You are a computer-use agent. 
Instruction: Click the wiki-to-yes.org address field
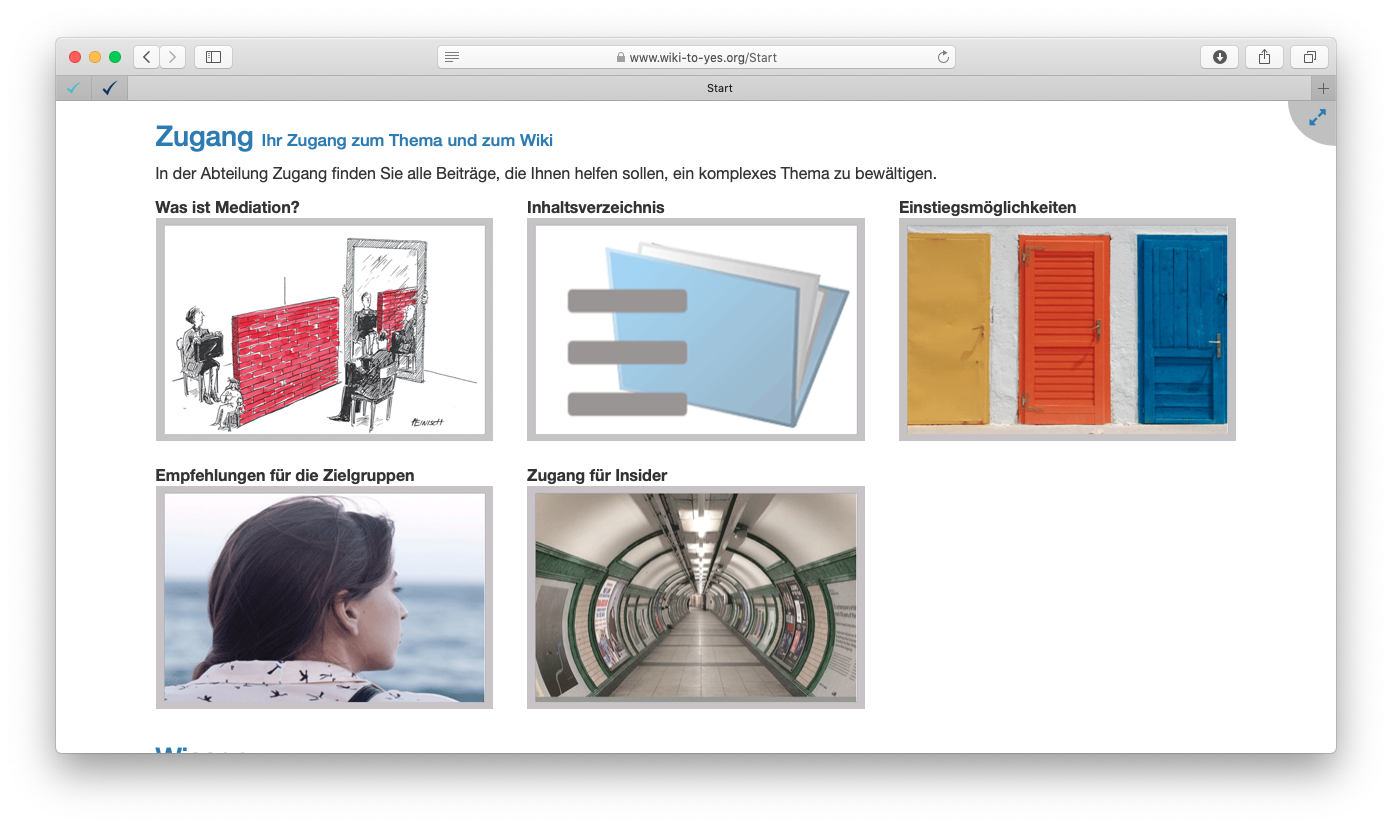pos(696,57)
